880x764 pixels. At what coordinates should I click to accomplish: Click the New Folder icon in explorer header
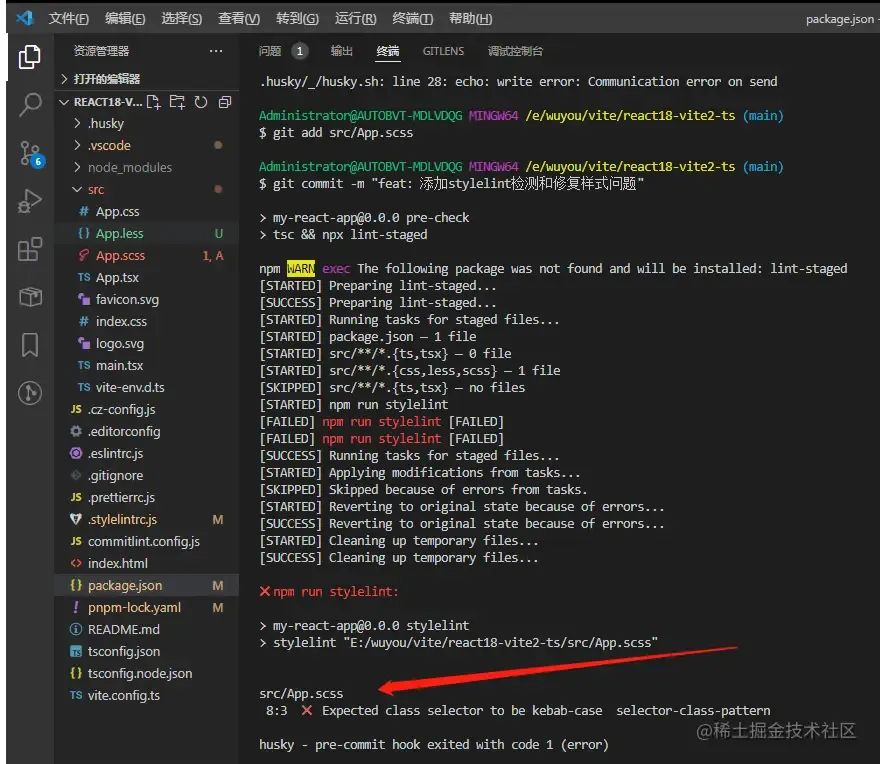point(177,102)
